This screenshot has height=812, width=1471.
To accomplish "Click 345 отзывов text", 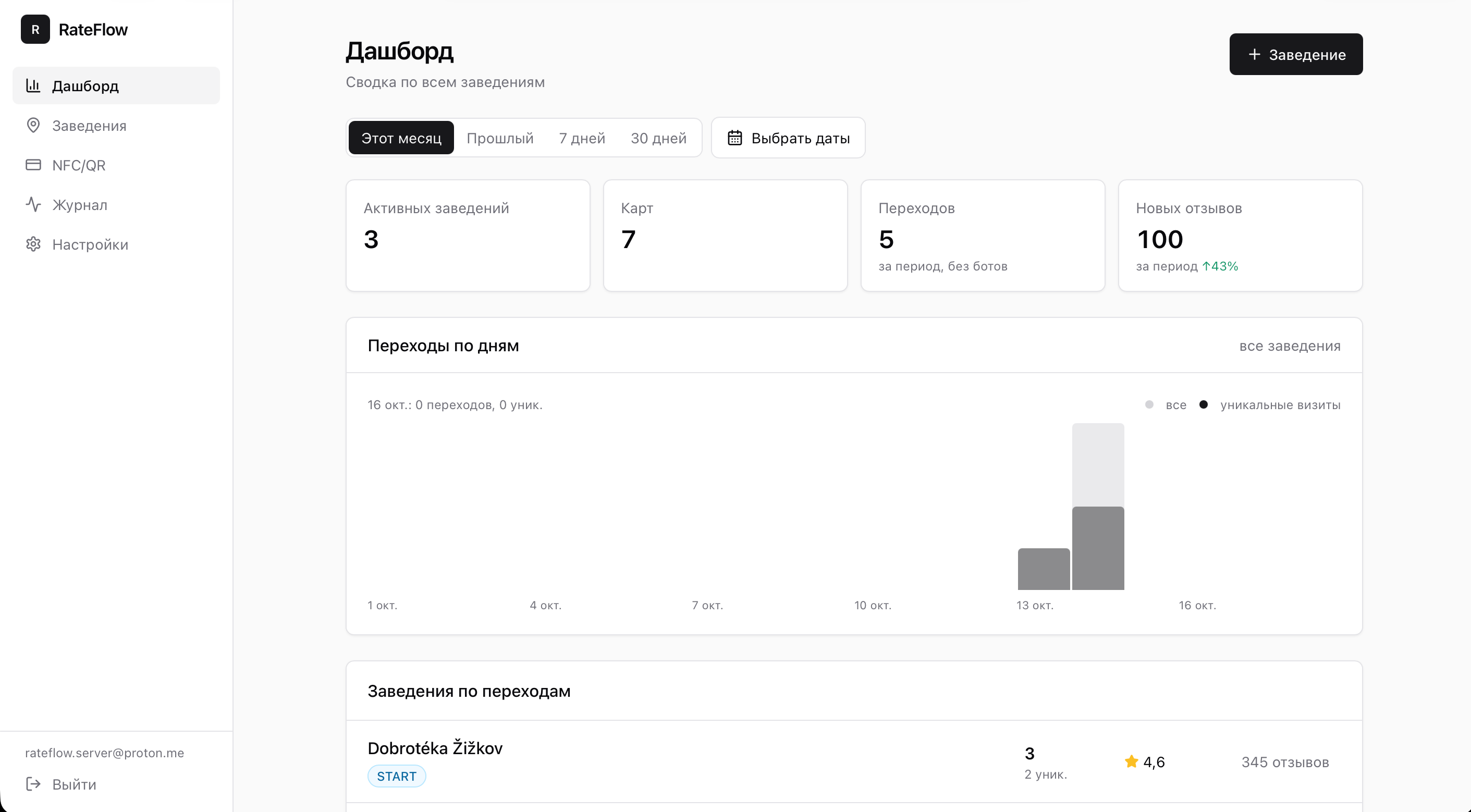I will click(1285, 762).
